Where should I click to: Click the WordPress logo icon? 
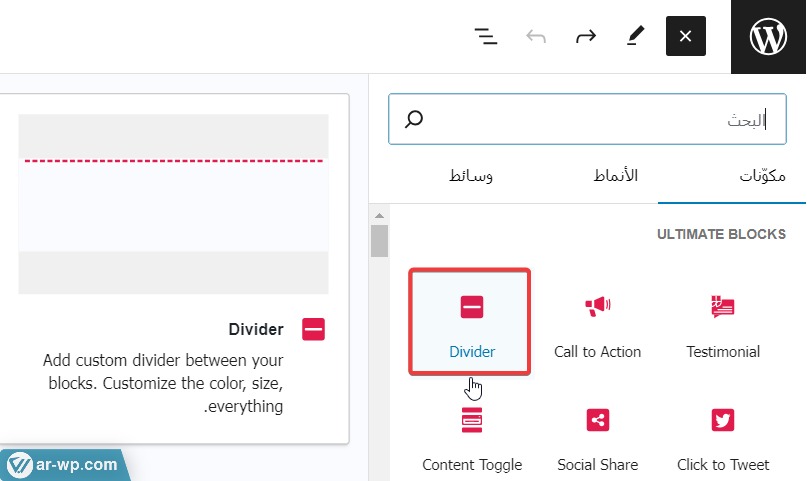tap(769, 37)
